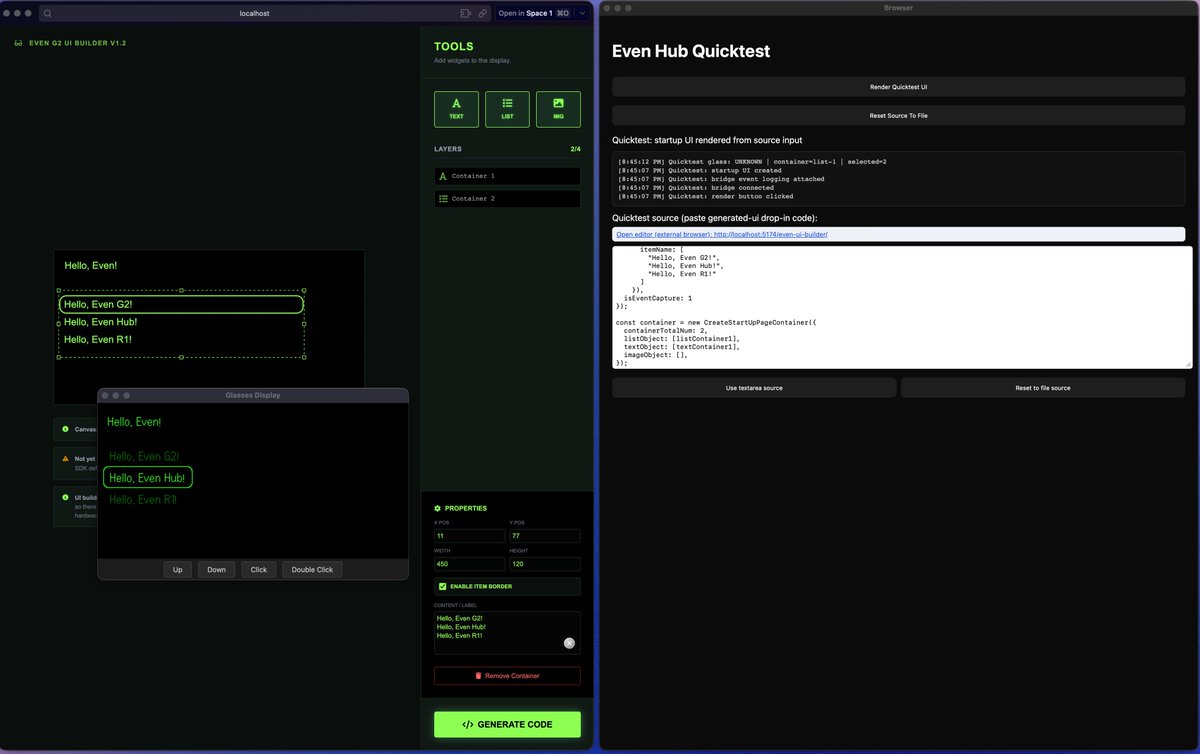Click the Glasses Display window title bar
The height and width of the screenshot is (754, 1200).
click(253, 395)
